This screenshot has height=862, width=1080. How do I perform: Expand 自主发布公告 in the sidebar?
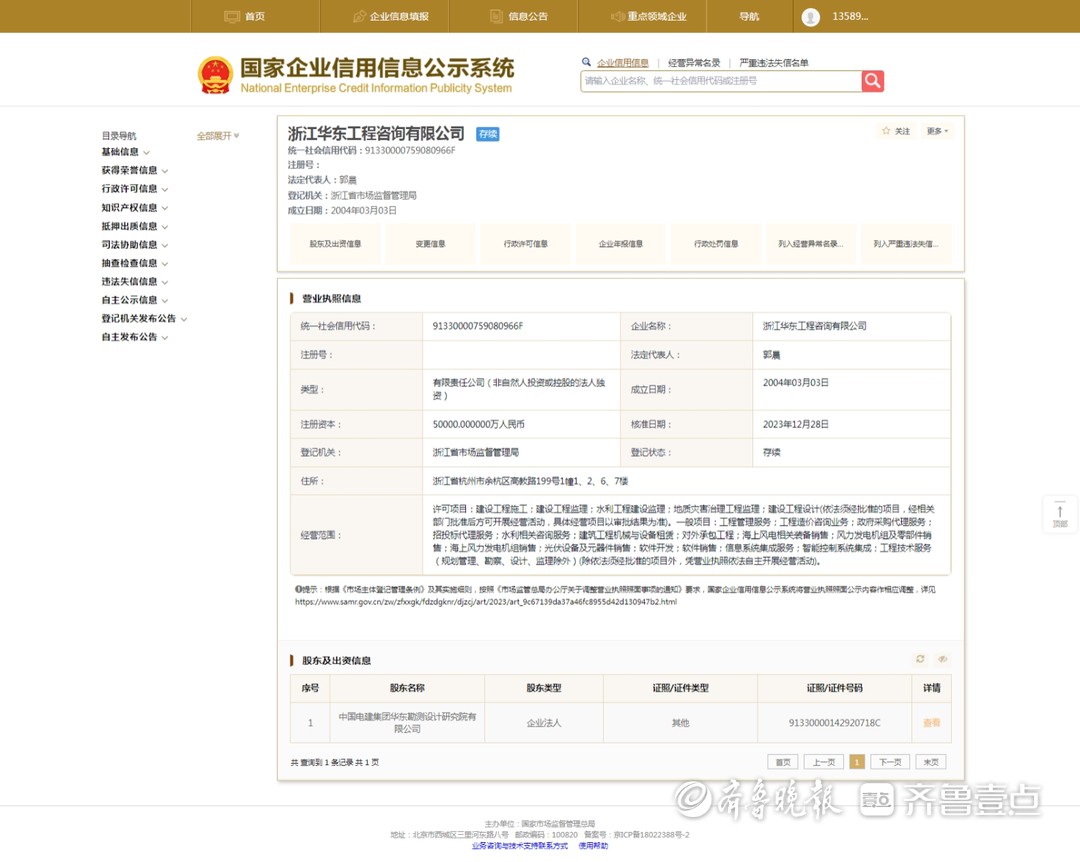tap(134, 337)
